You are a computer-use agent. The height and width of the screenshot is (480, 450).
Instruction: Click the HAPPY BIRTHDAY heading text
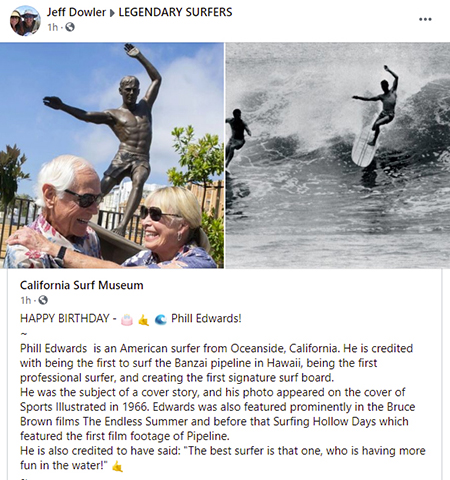(65, 318)
